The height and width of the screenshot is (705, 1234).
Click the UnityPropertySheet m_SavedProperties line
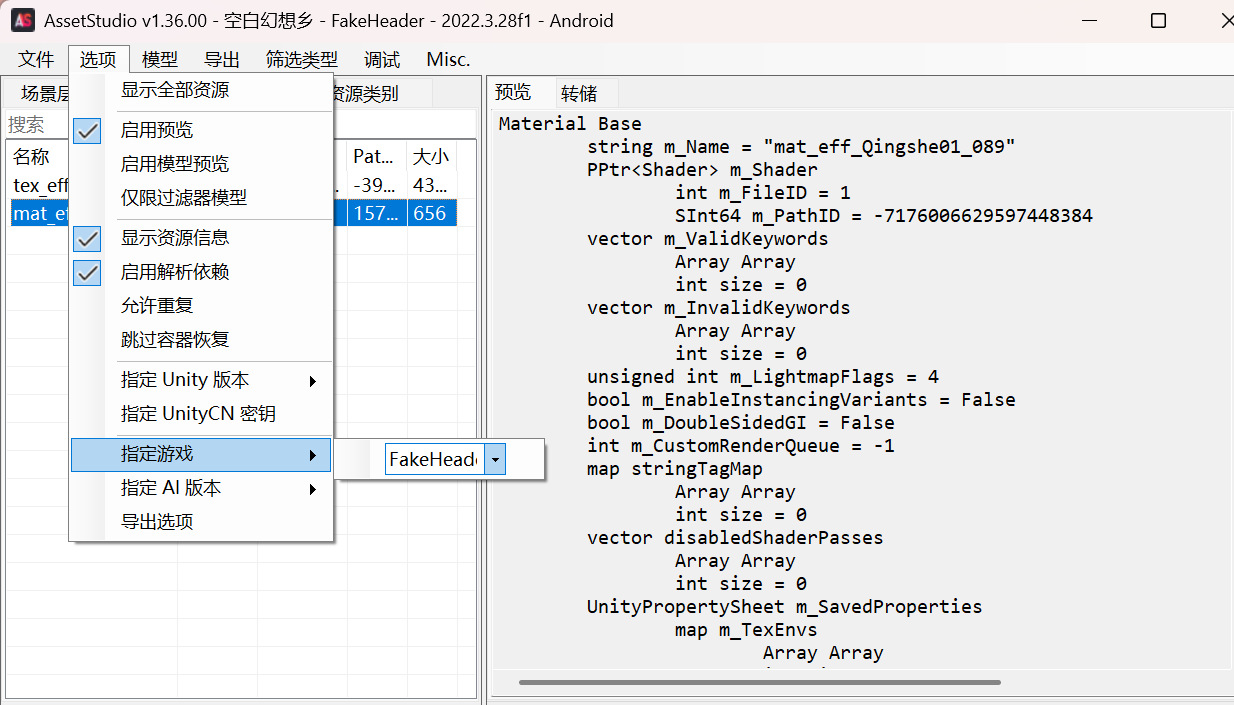785,607
